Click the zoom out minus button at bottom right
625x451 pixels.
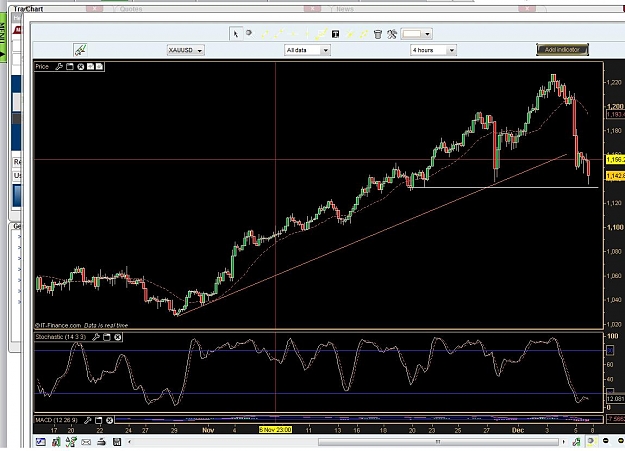click(x=605, y=441)
